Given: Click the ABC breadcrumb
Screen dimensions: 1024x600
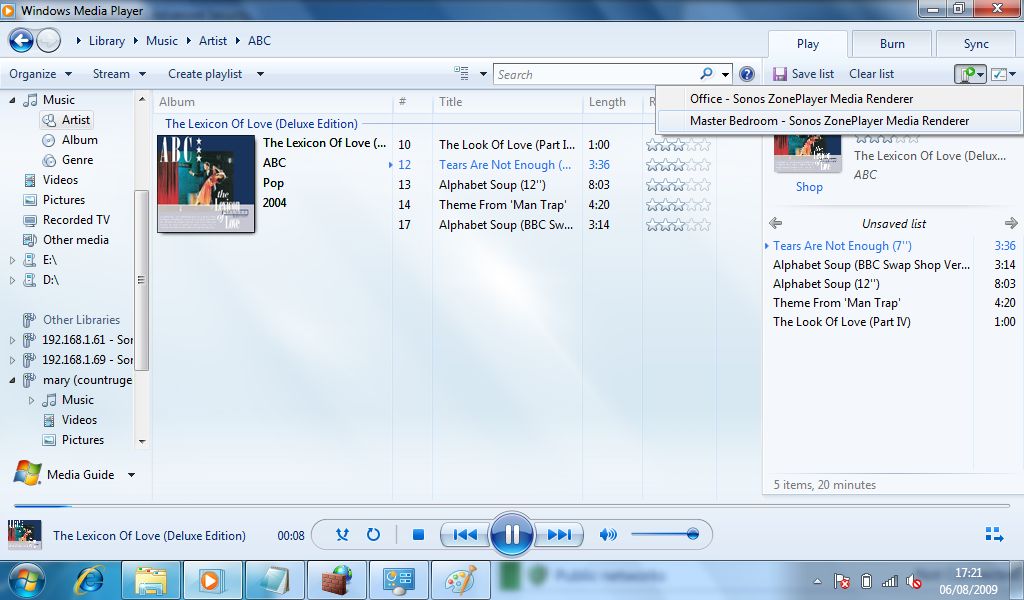Looking at the screenshot, I should (x=259, y=40).
